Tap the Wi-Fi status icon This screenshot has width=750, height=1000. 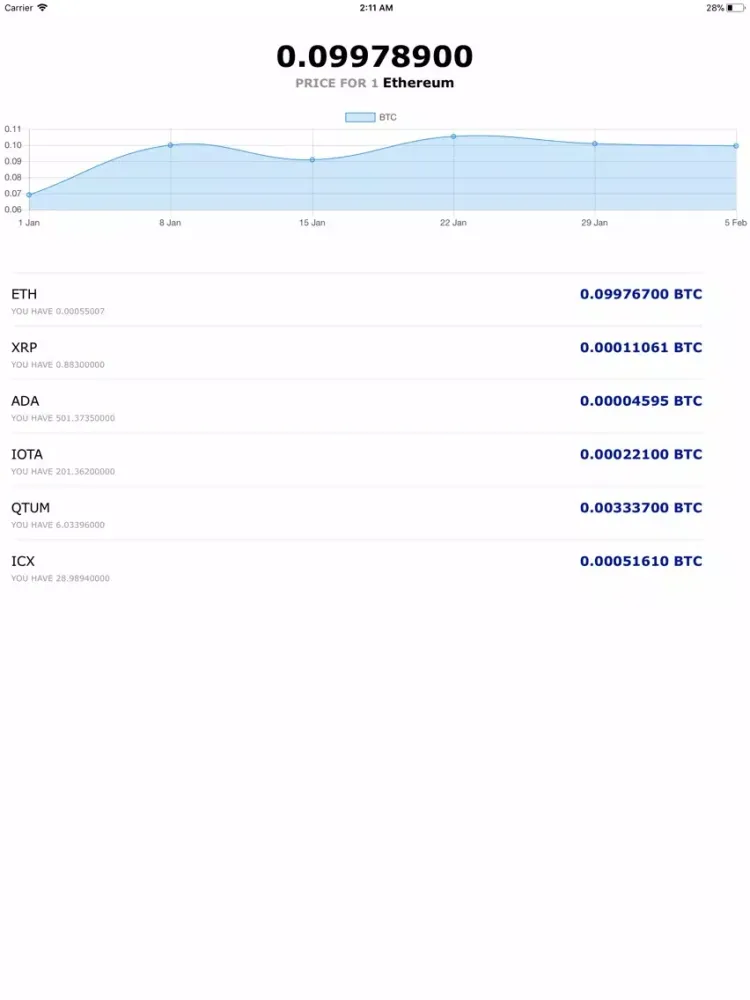tap(42, 8)
